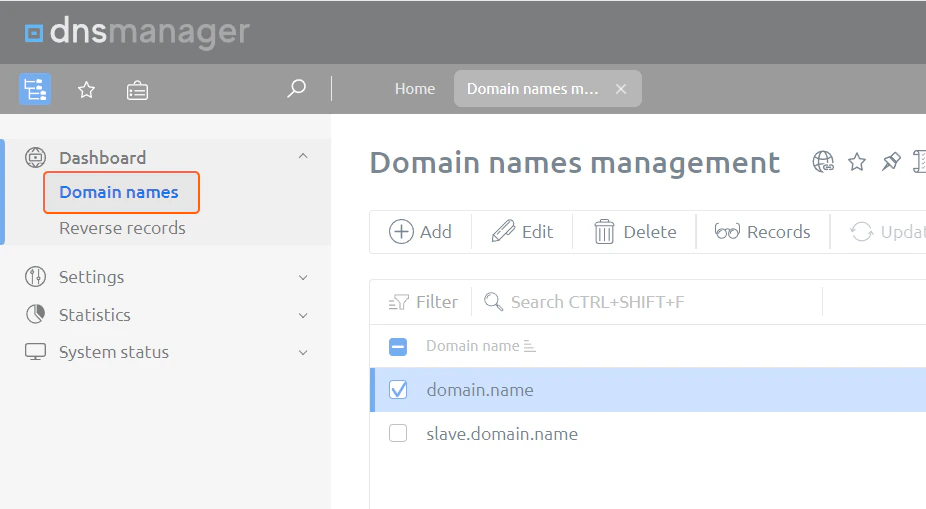Uncheck the domain.name row checkbox
Screen dimensions: 926x509
398,390
